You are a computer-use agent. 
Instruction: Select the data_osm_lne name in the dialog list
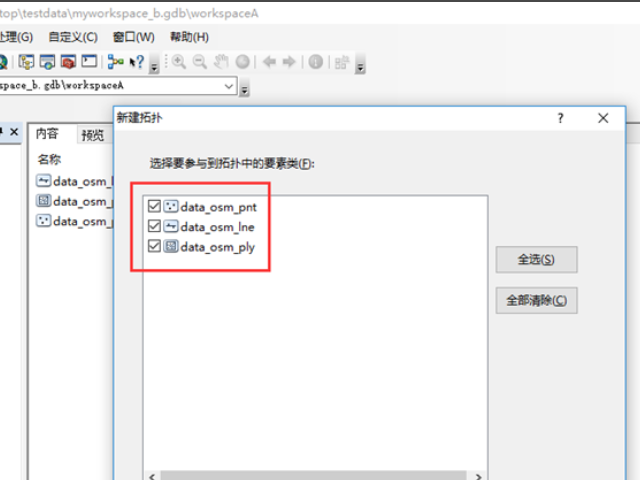217,227
